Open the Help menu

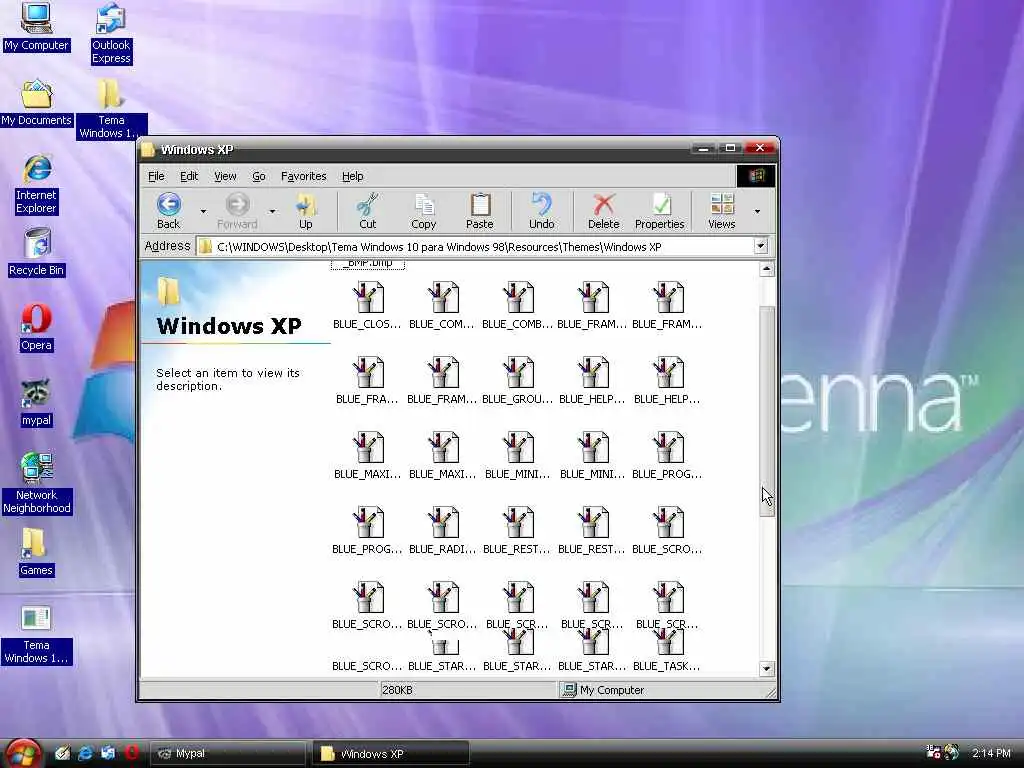click(x=353, y=176)
